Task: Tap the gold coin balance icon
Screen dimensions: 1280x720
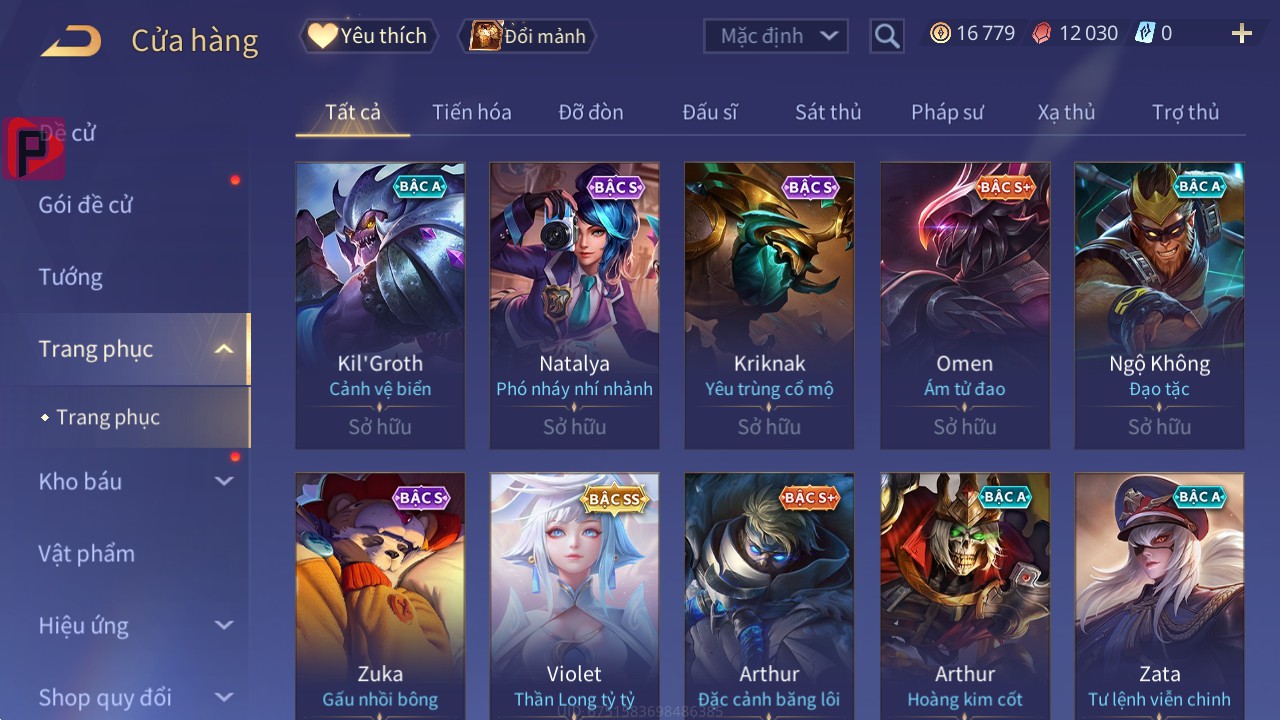Action: coord(940,34)
